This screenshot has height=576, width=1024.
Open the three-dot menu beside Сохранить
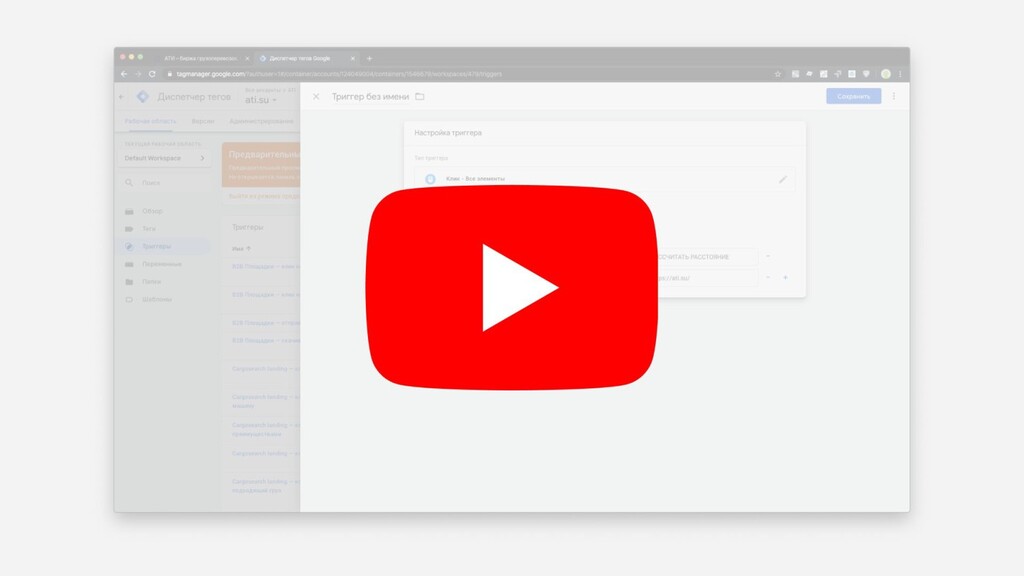point(894,96)
